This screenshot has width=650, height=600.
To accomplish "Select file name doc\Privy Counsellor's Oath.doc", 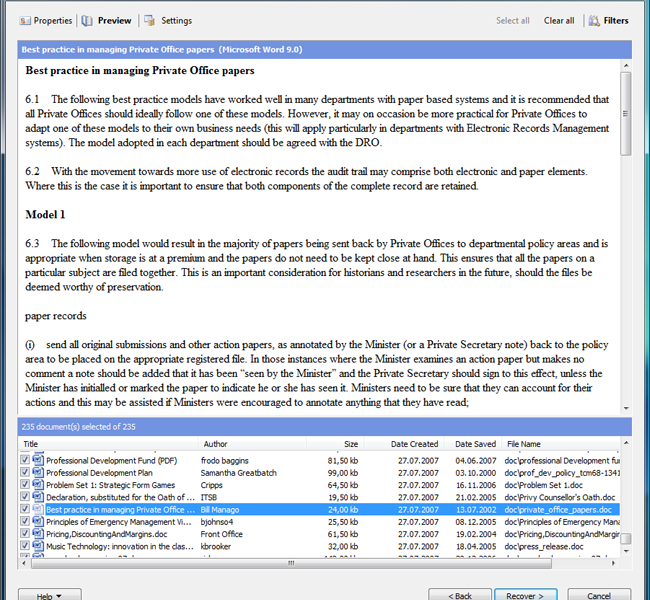I will pos(560,497).
